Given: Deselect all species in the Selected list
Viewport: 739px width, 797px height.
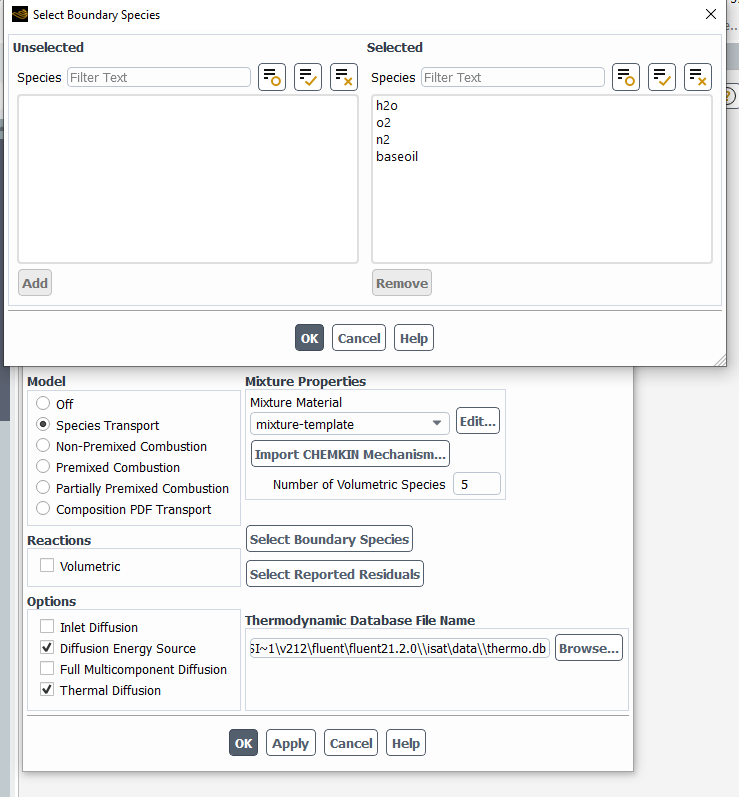Looking at the screenshot, I should pyautogui.click(x=698, y=77).
